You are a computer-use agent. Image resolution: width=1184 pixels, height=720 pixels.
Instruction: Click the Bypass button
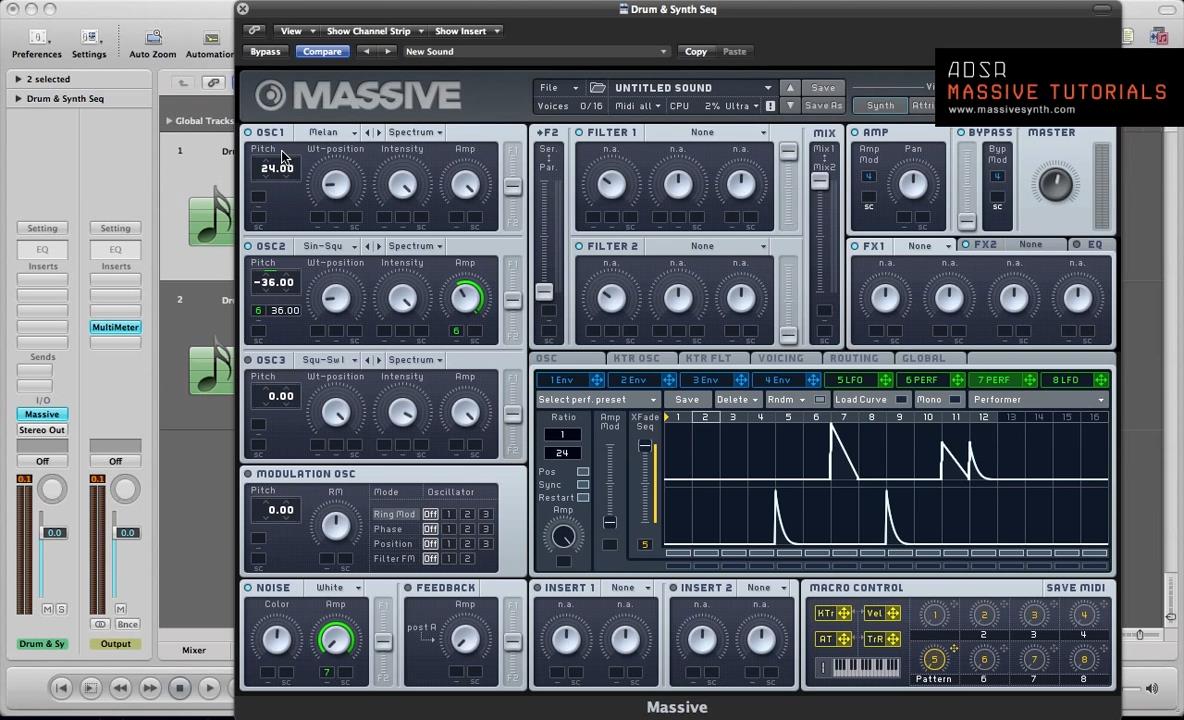(x=265, y=51)
